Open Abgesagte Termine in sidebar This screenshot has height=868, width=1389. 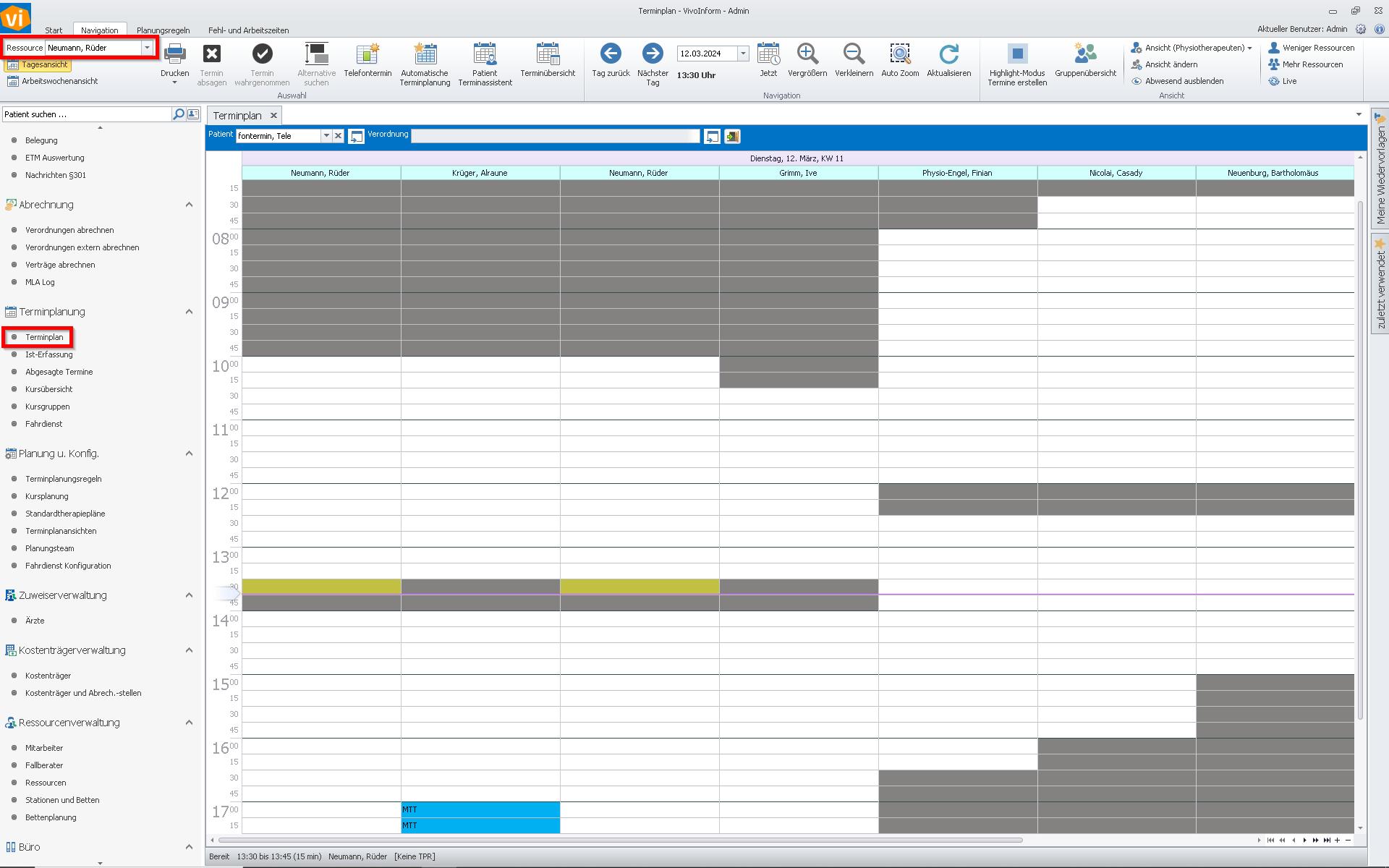[x=59, y=372]
